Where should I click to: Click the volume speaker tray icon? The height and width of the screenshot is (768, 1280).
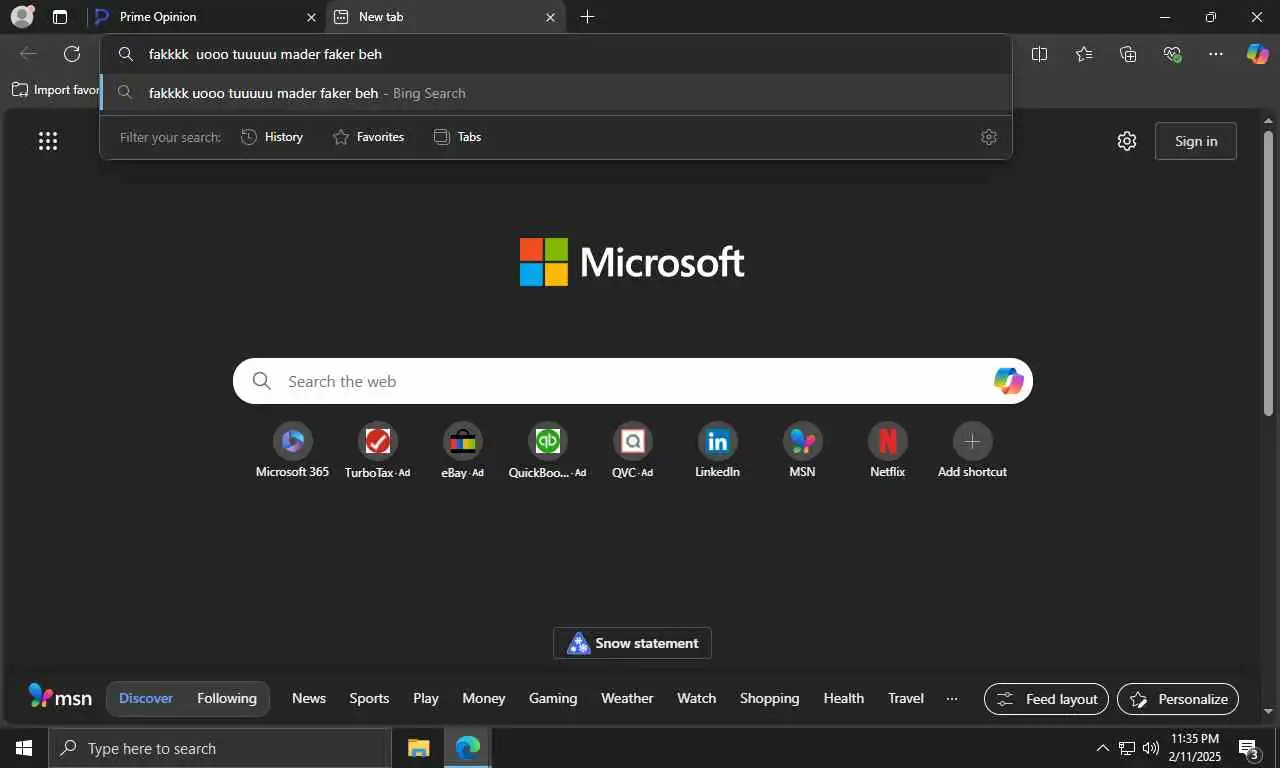(1150, 748)
